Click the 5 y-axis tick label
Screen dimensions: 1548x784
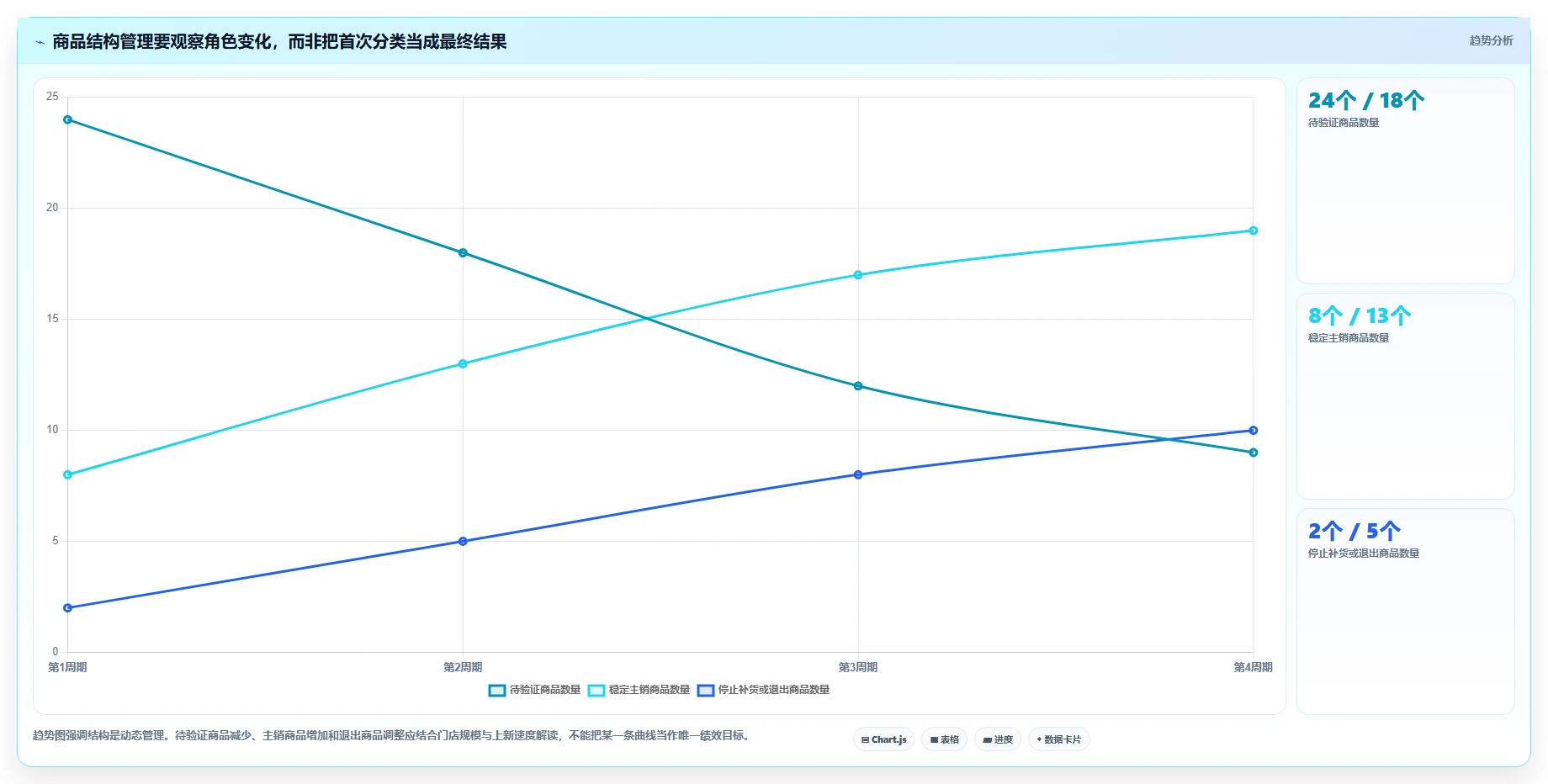tap(56, 541)
